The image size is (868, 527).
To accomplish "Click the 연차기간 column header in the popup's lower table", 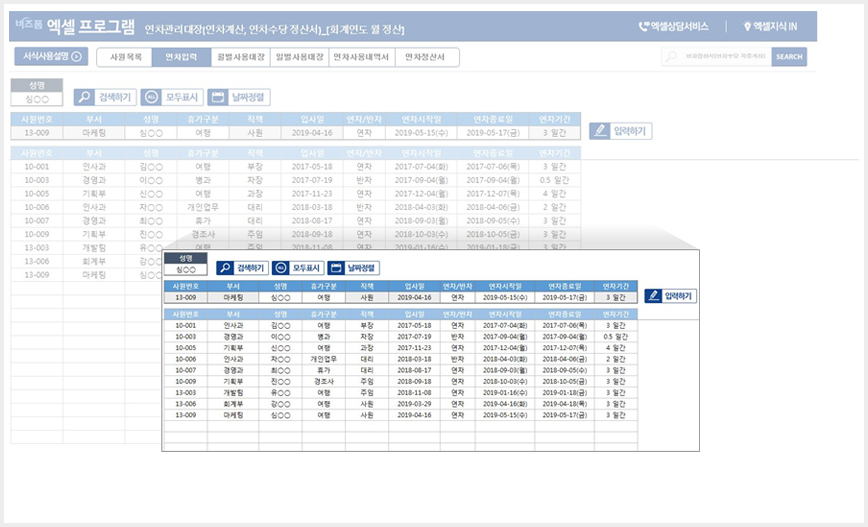I will pos(615,314).
